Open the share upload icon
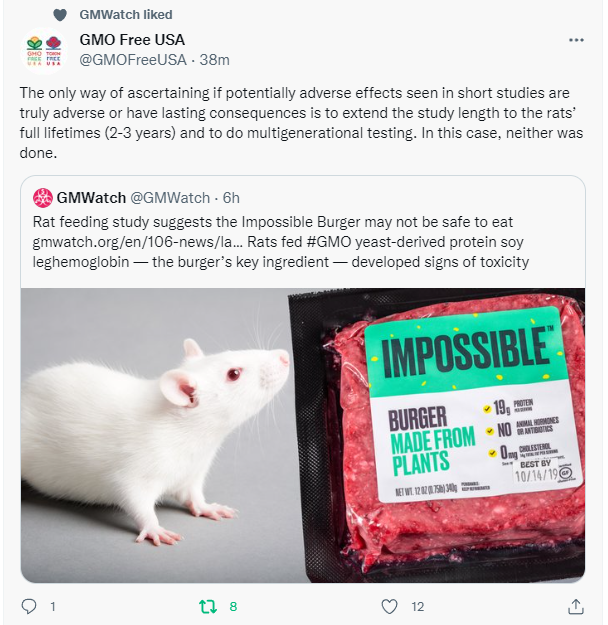 pos(575,606)
